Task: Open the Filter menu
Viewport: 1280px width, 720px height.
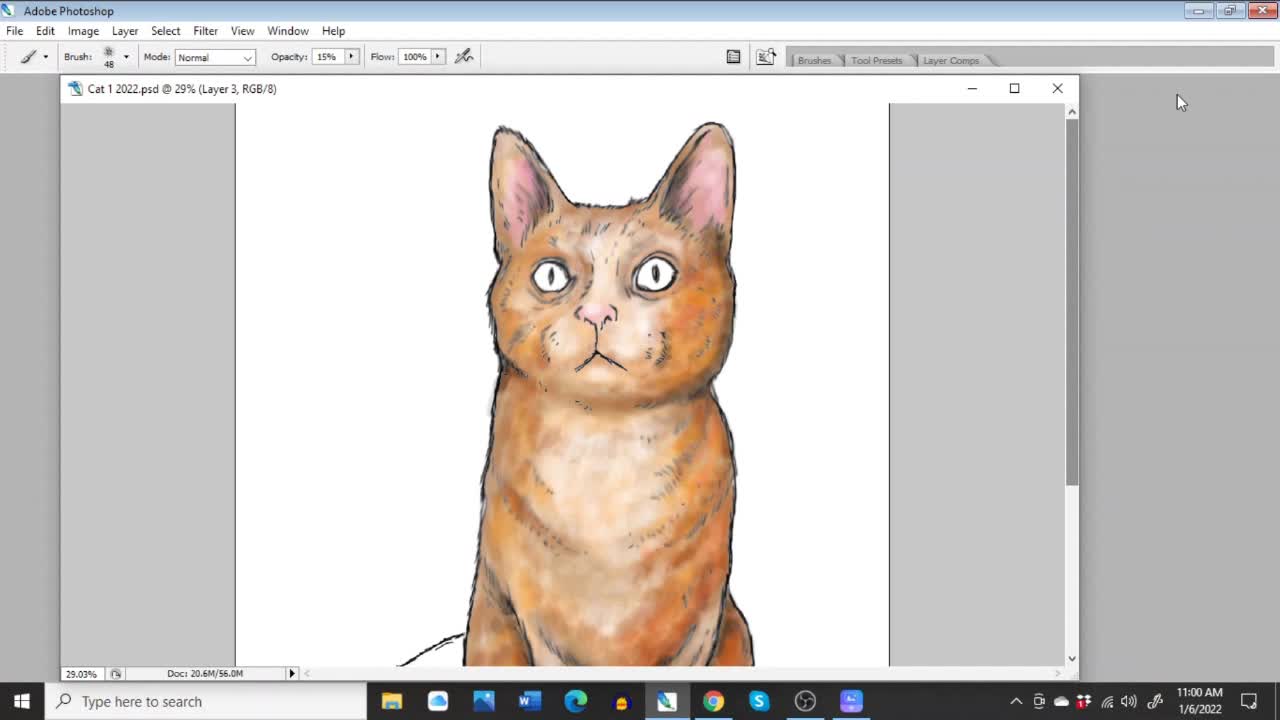Action: pos(205,31)
